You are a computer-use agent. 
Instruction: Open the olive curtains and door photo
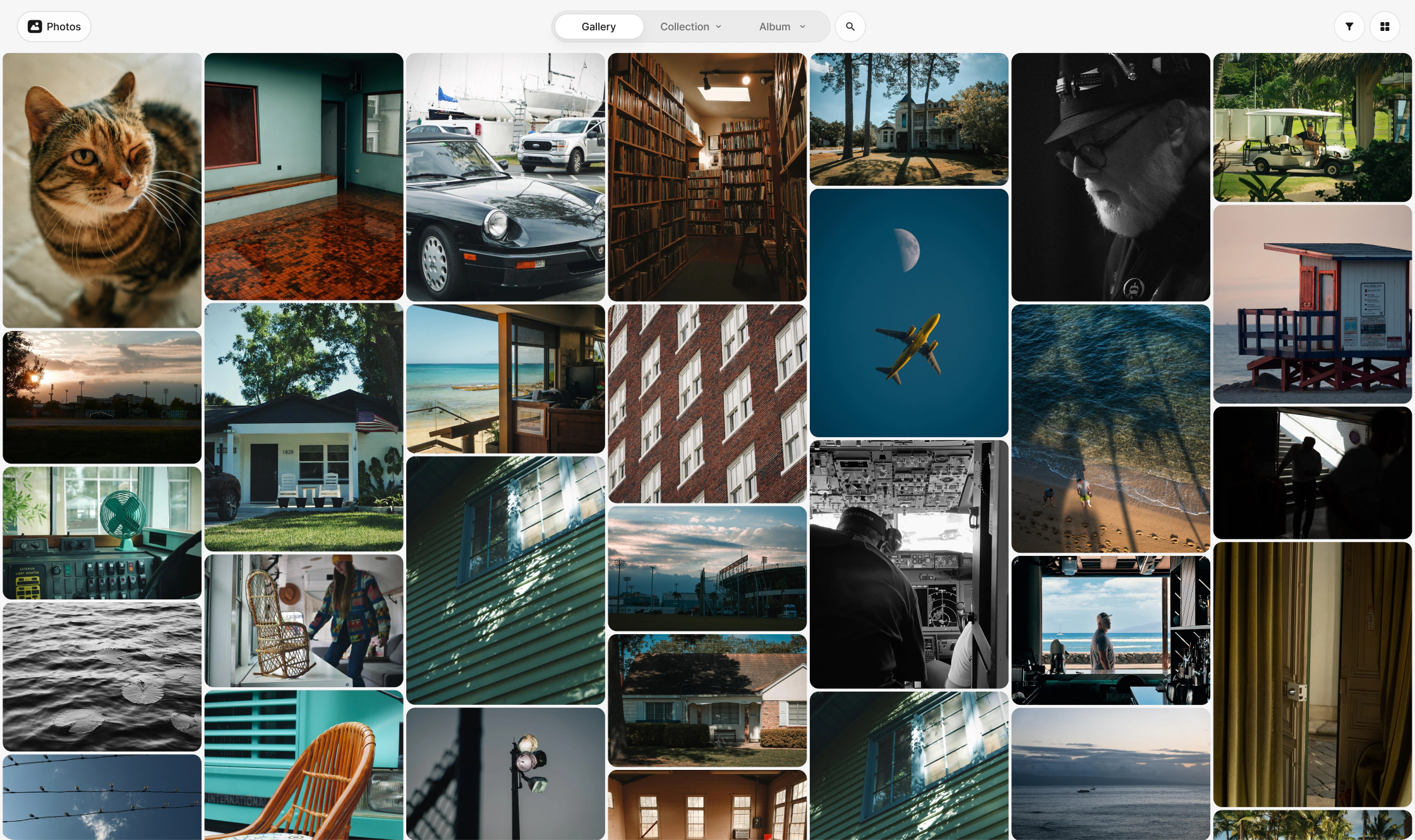click(x=1313, y=675)
